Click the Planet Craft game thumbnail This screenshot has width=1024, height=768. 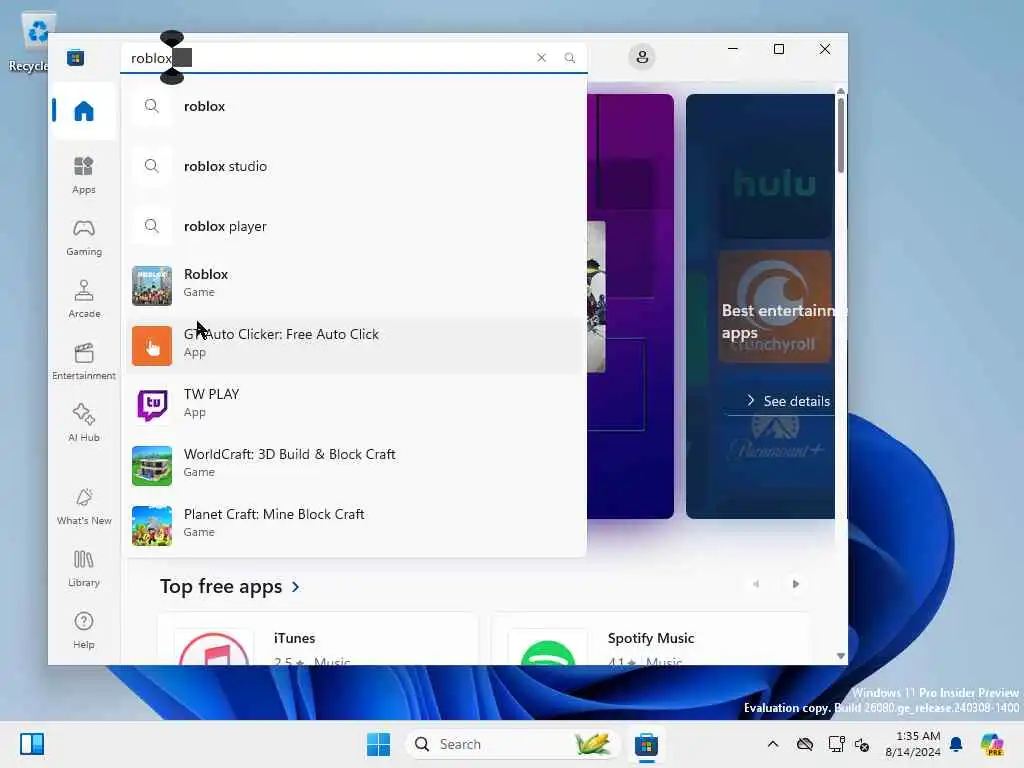point(152,526)
